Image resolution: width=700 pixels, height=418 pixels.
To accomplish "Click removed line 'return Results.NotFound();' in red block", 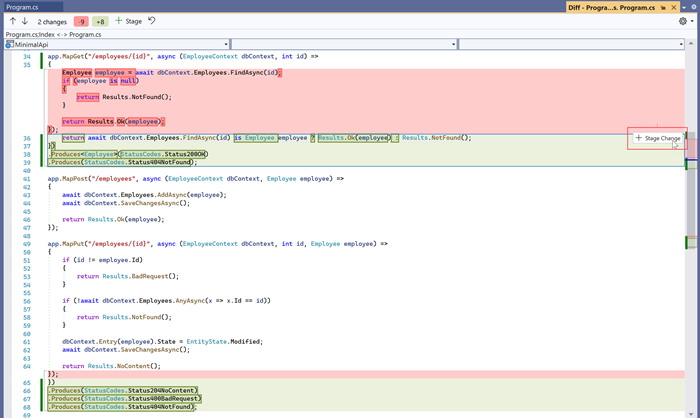I will [x=124, y=97].
